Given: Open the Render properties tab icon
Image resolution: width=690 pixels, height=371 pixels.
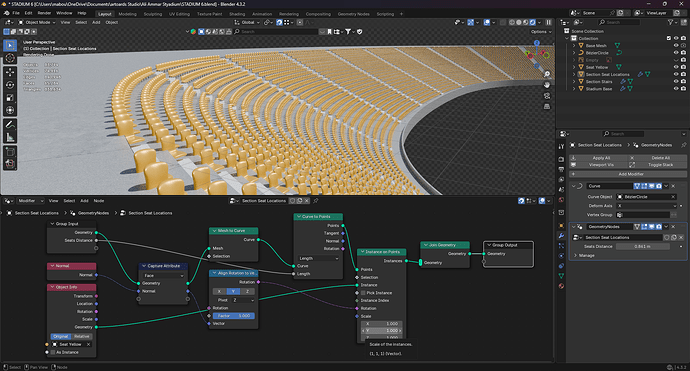Looking at the screenshot, I should 561,159.
